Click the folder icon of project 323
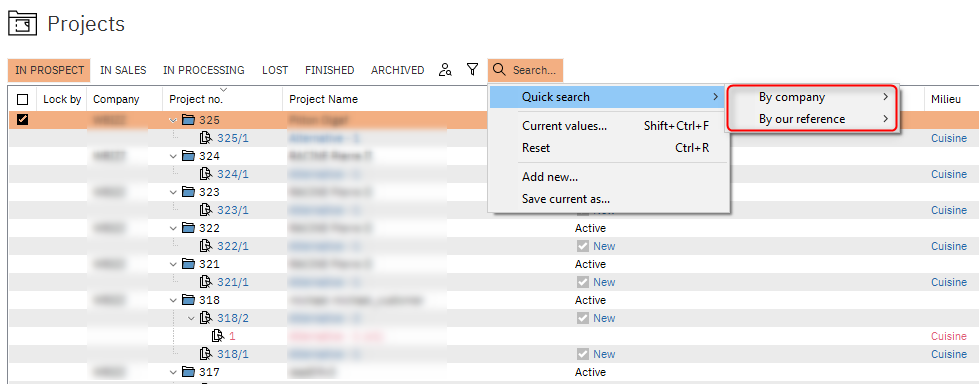Screen dimensions: 979x384 [188, 192]
